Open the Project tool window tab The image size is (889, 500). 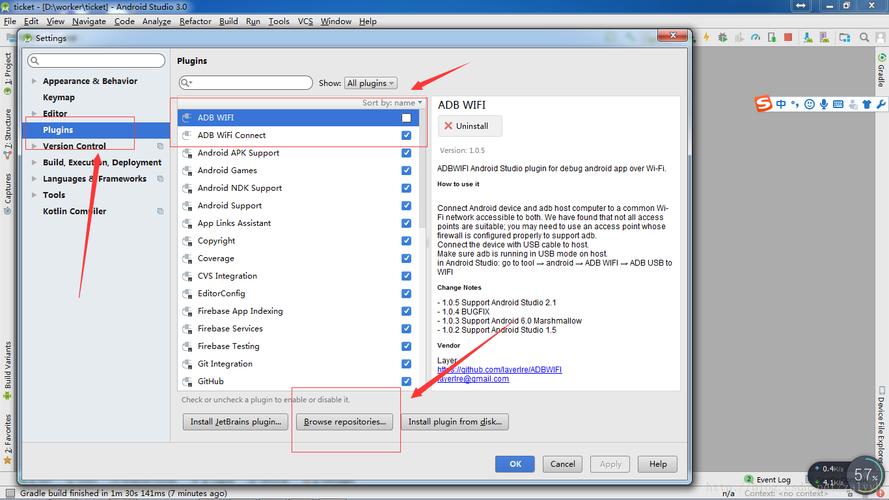7,73
